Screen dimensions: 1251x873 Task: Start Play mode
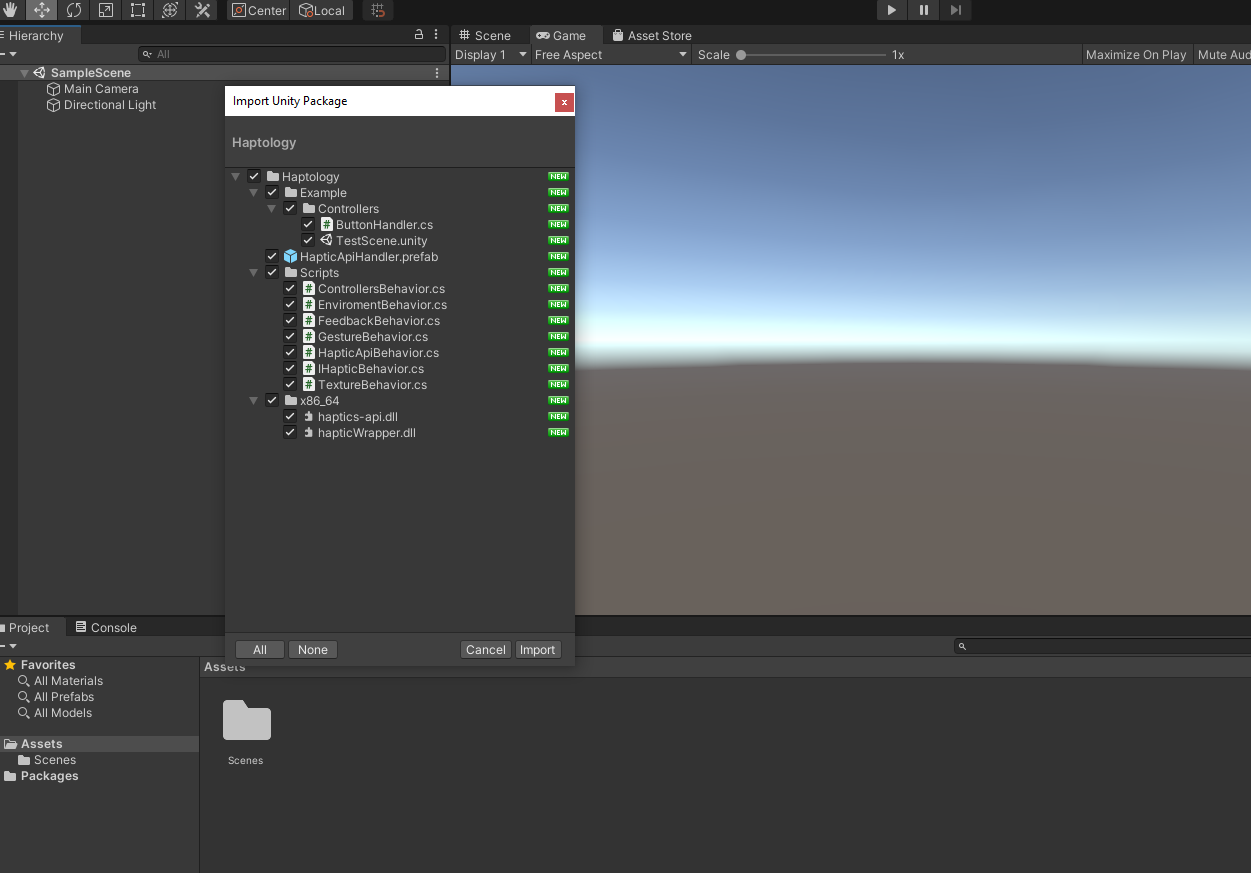tap(891, 10)
